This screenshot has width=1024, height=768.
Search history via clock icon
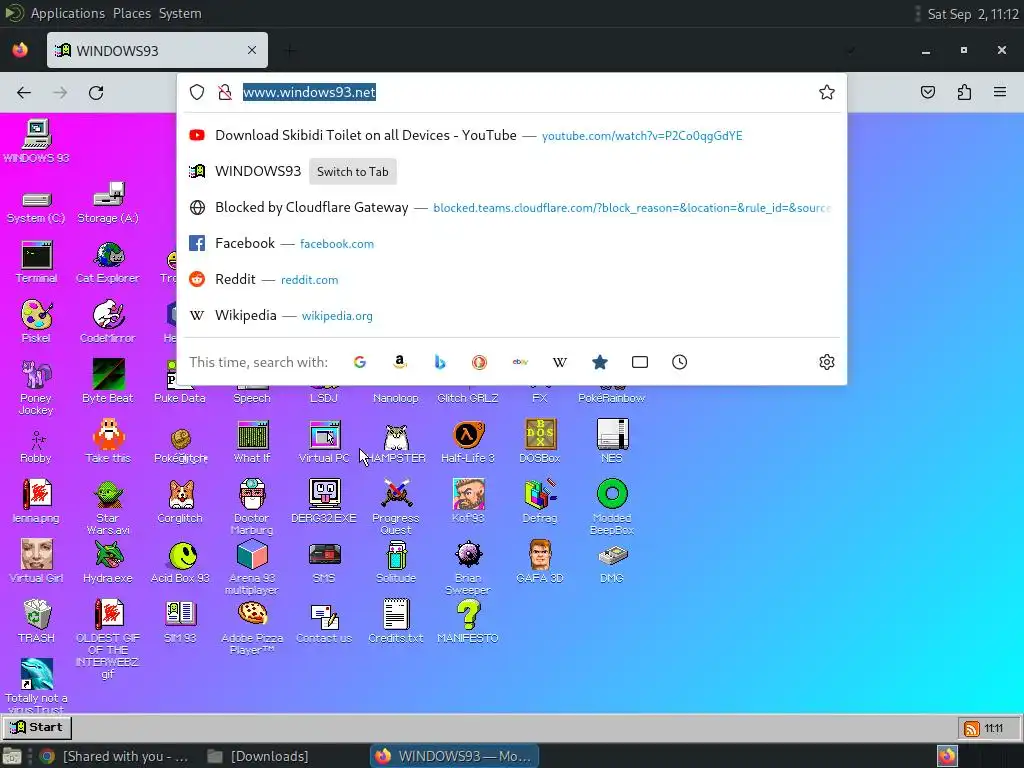click(x=679, y=362)
